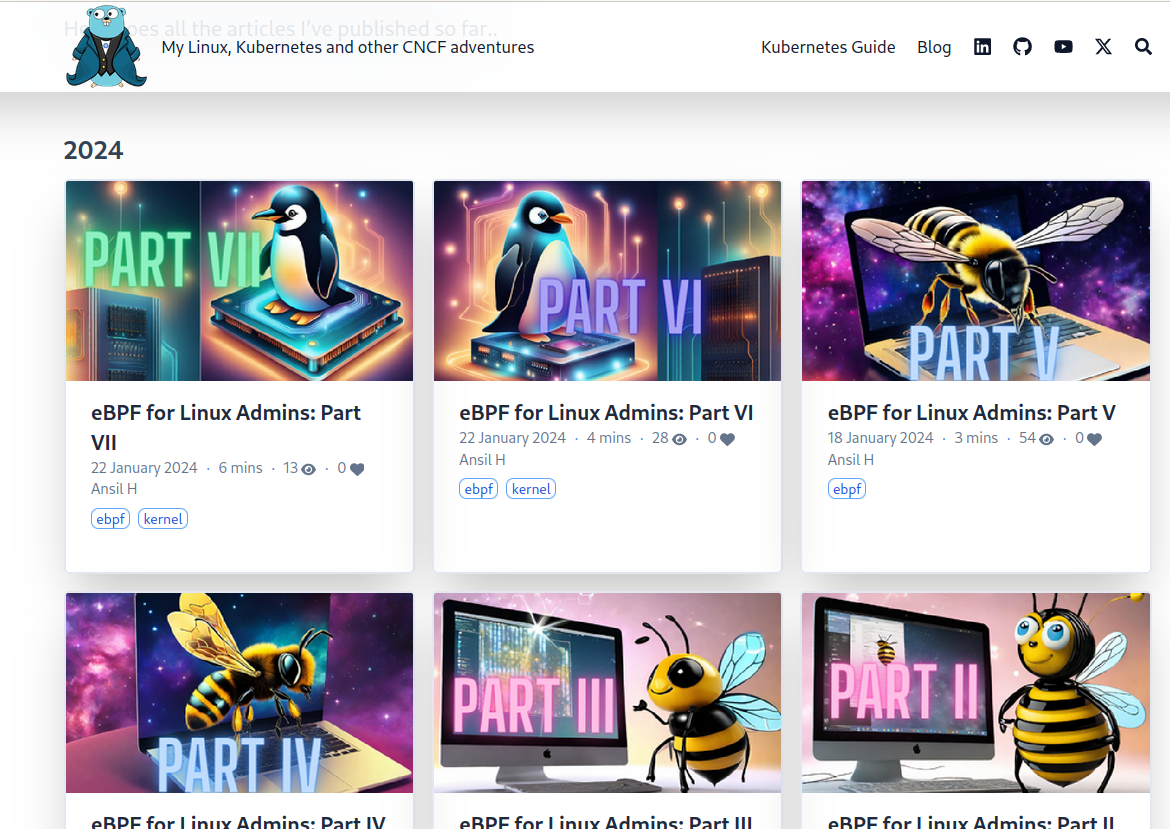Click the views eye icon on Part V
The height and width of the screenshot is (829, 1170).
coord(1047,439)
